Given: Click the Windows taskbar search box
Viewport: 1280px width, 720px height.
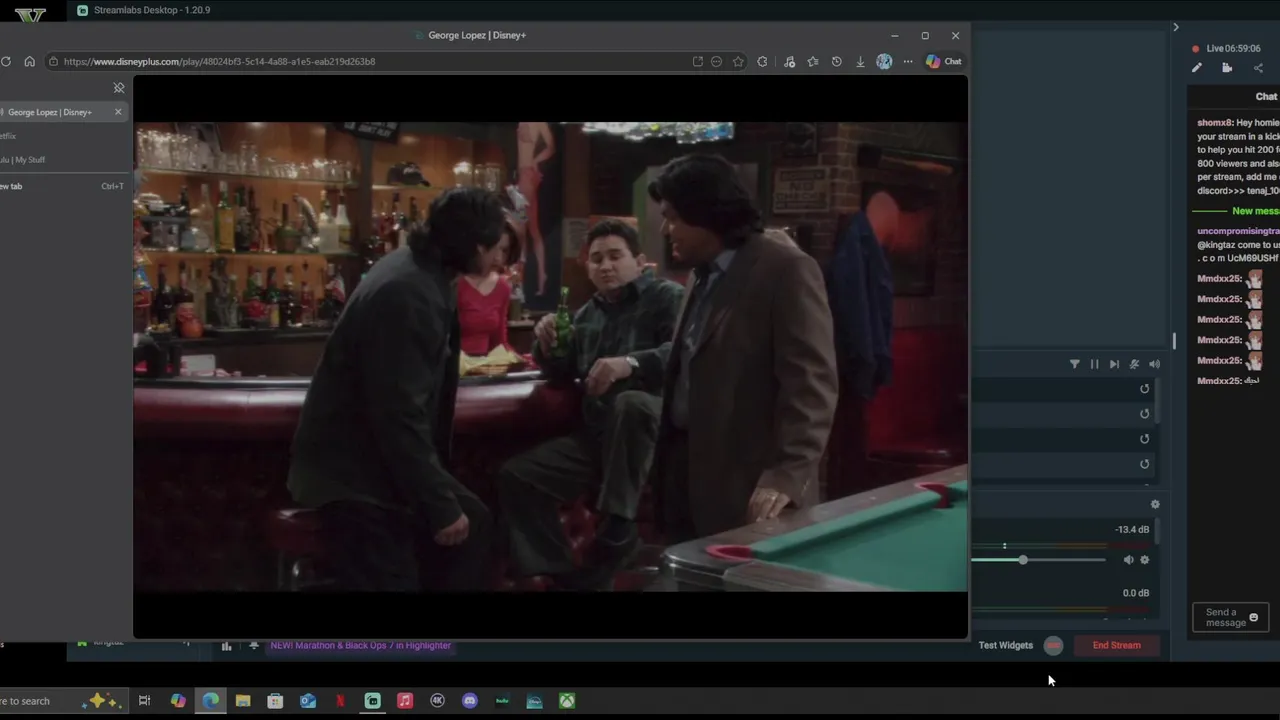Looking at the screenshot, I should (62, 701).
